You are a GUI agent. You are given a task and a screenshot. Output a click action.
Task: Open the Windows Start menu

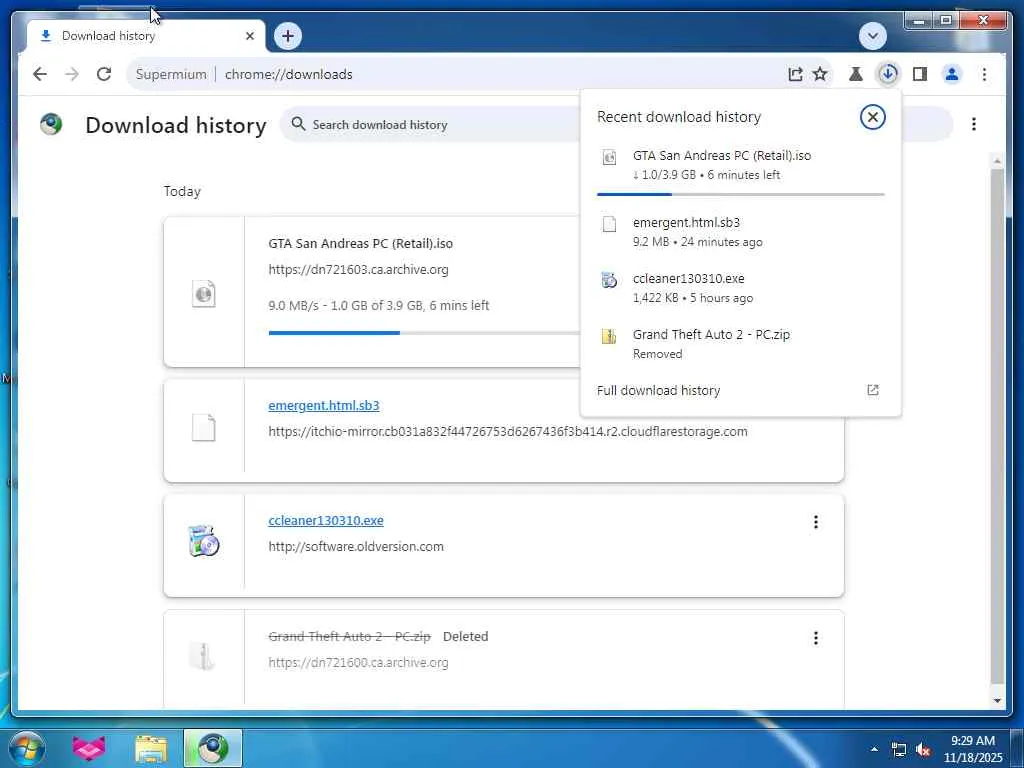pos(27,748)
